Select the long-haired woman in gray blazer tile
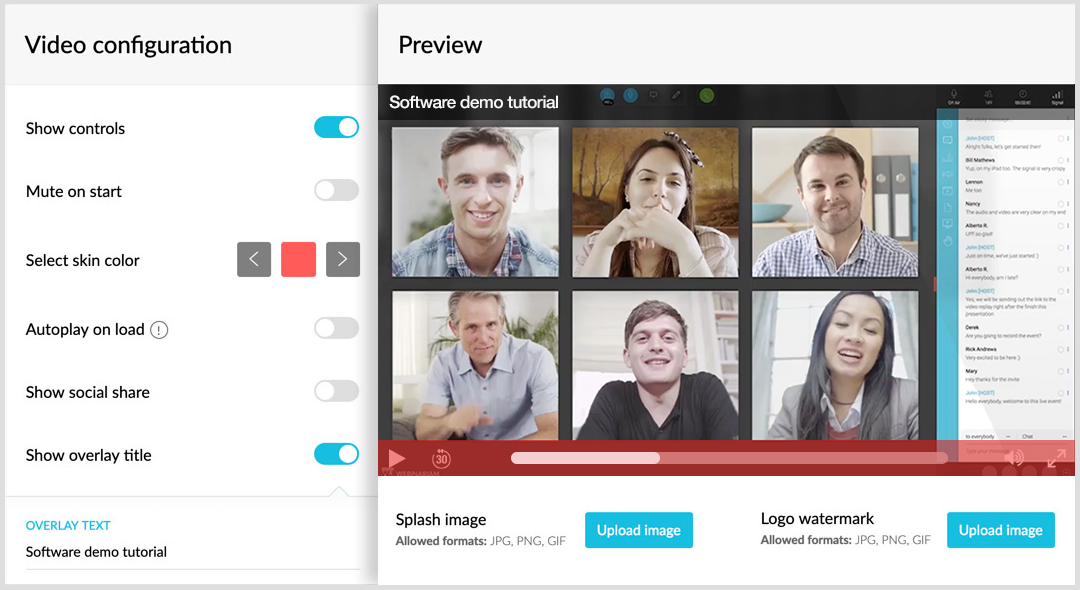1080x590 pixels. click(x=835, y=365)
